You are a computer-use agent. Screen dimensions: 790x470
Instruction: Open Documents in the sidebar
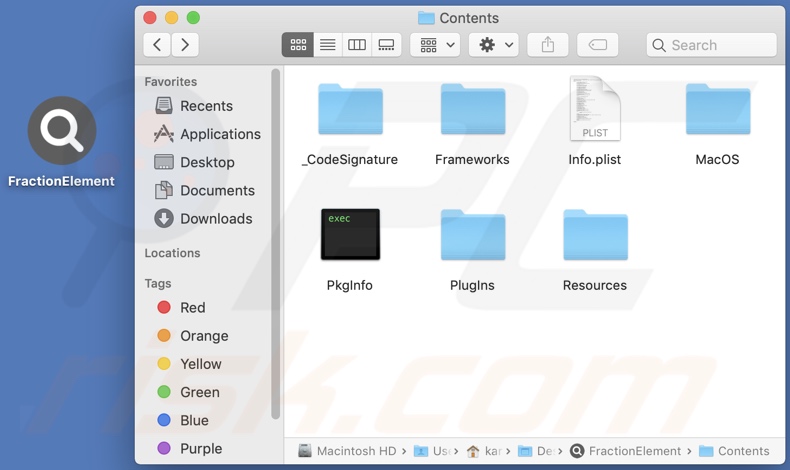[x=205, y=190]
